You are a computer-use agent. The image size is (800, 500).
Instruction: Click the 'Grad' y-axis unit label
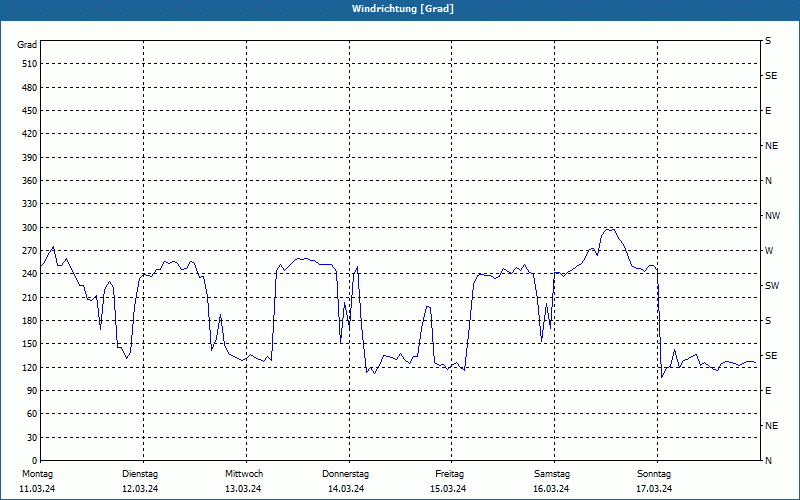coord(27,45)
